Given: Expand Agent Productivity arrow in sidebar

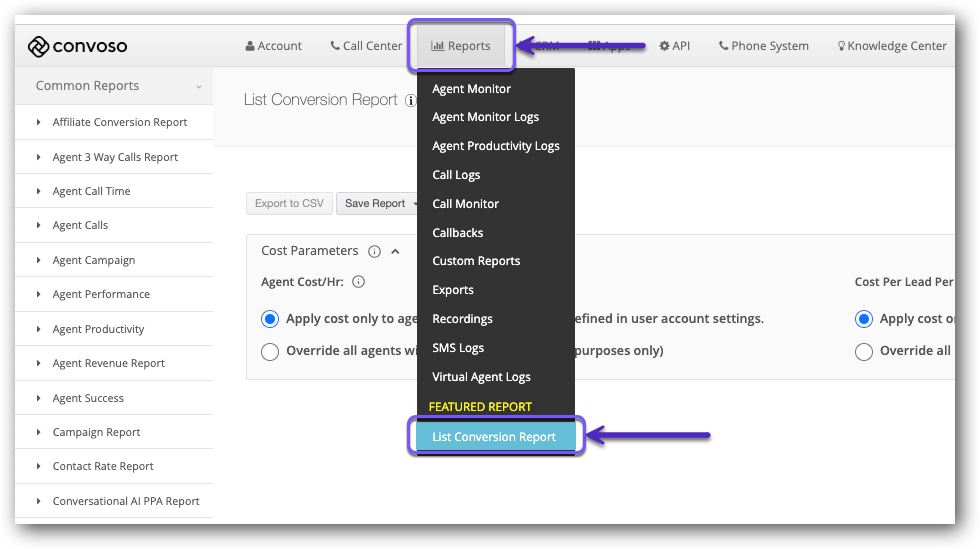Looking at the screenshot, I should pyautogui.click(x=39, y=329).
